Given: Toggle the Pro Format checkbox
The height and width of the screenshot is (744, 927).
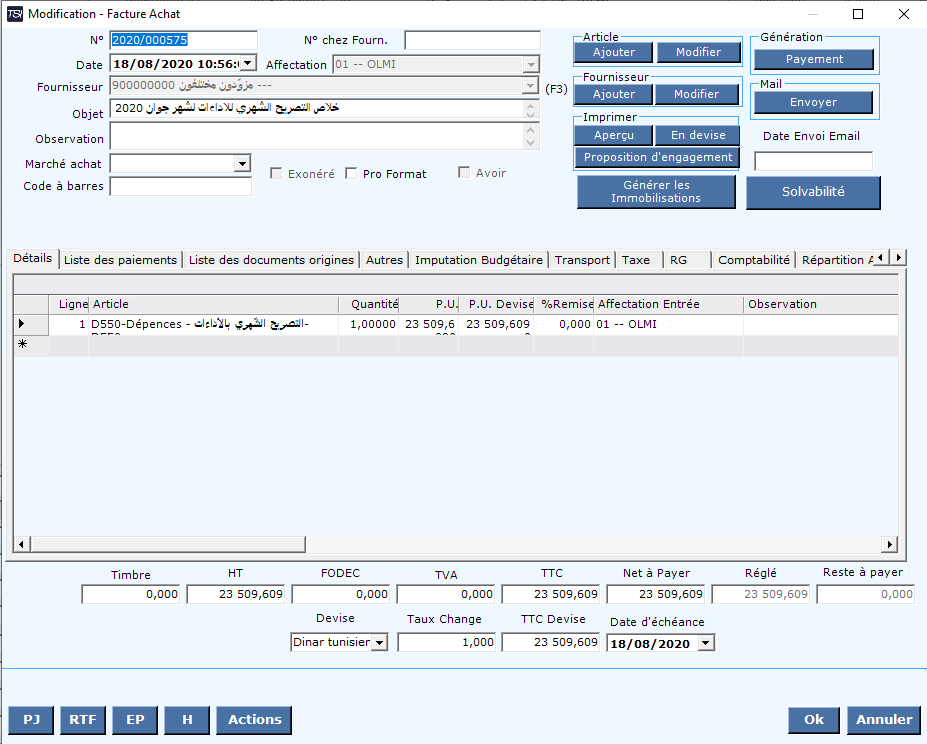Looking at the screenshot, I should [x=351, y=174].
